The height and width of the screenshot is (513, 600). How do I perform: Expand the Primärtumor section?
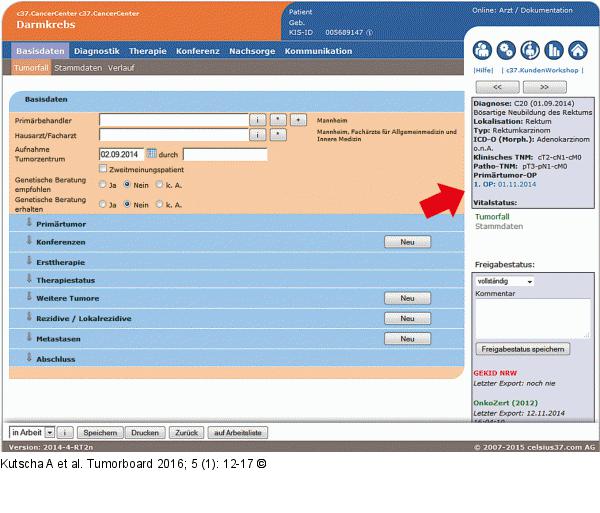click(x=29, y=222)
